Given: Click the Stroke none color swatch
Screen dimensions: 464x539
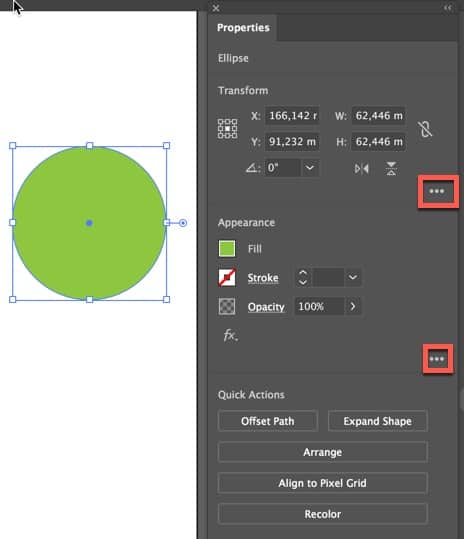Looking at the screenshot, I should 227,277.
